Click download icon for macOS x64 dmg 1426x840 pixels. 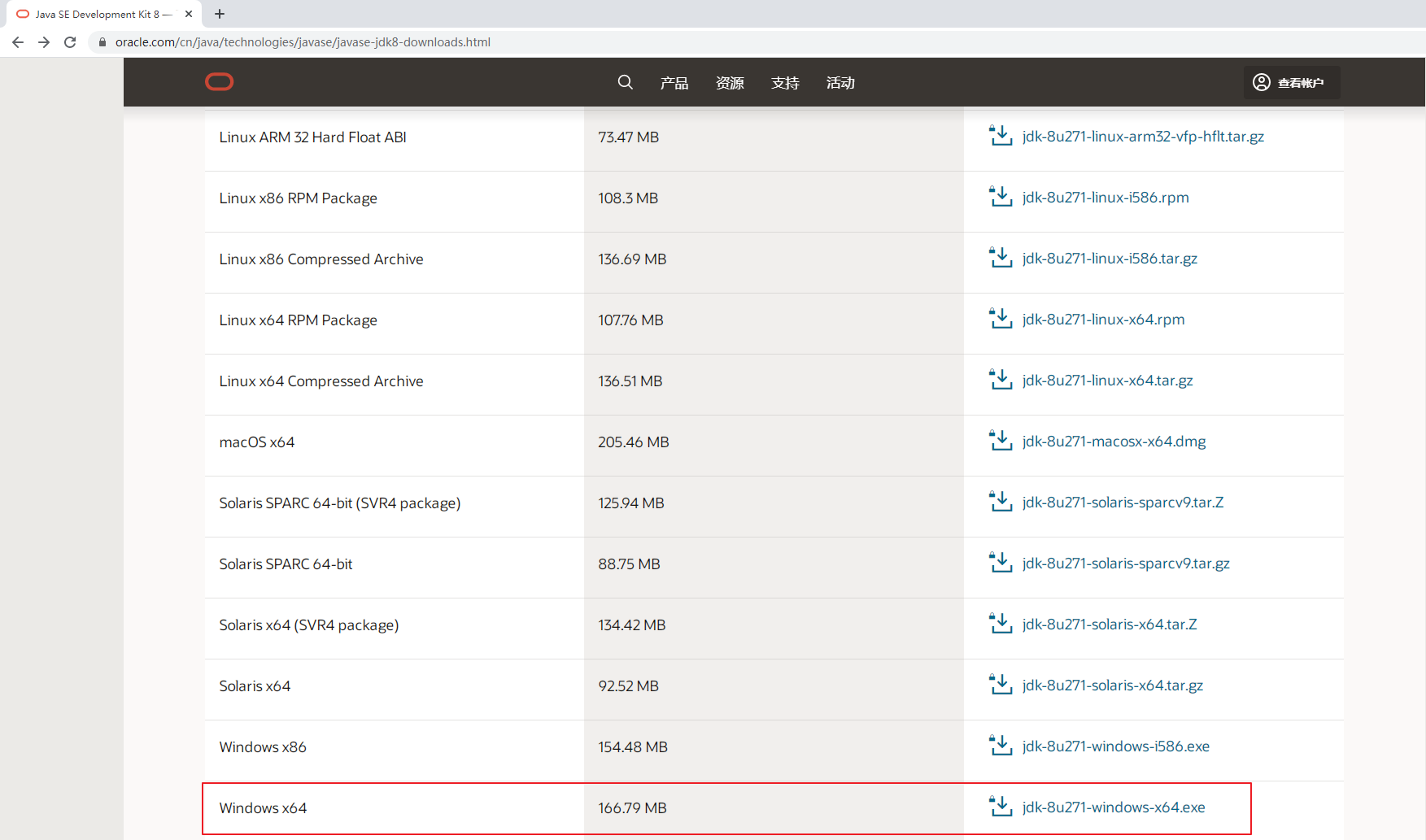click(x=1000, y=441)
